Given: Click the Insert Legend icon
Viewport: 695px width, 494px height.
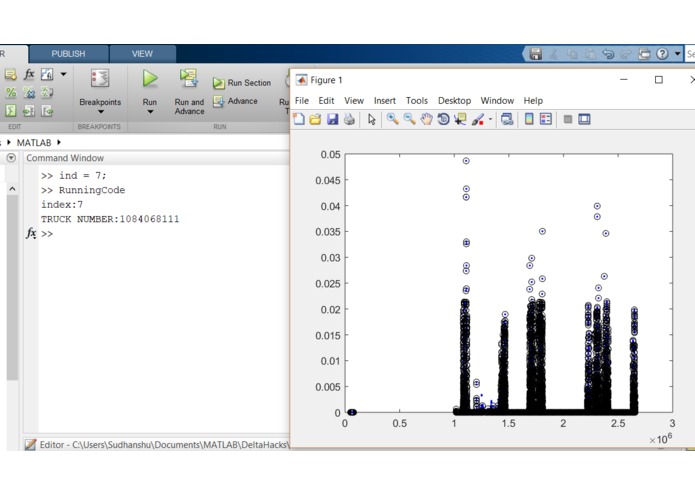Looking at the screenshot, I should coord(546,119).
